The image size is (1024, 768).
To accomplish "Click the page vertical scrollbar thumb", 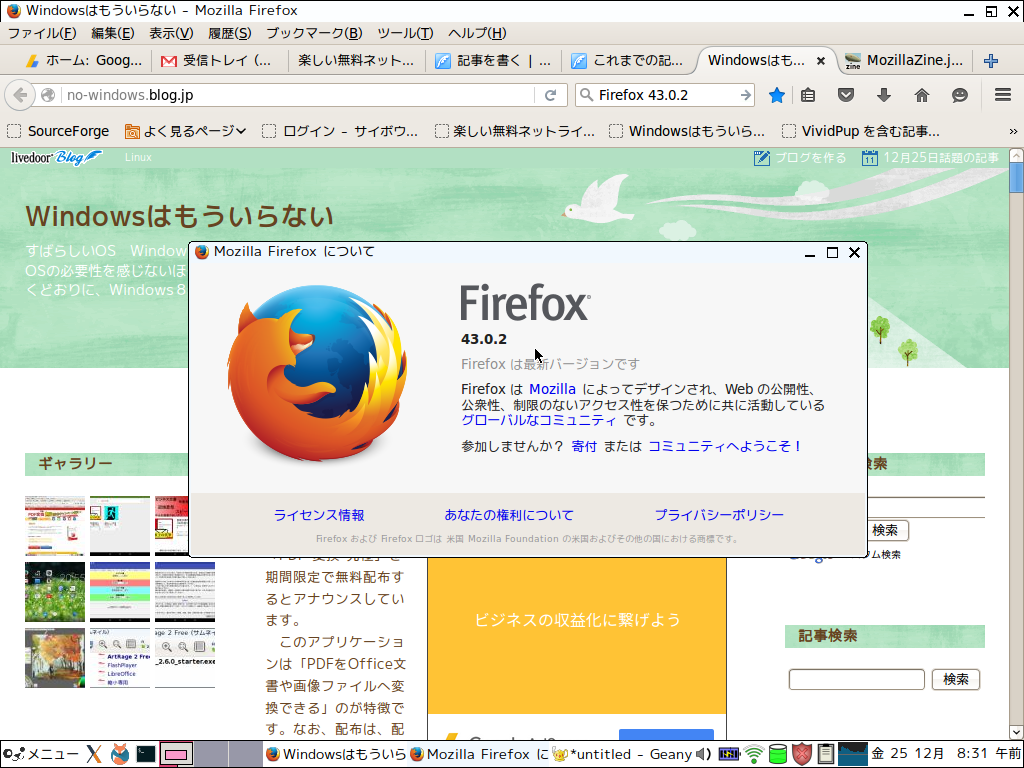I will (1016, 178).
